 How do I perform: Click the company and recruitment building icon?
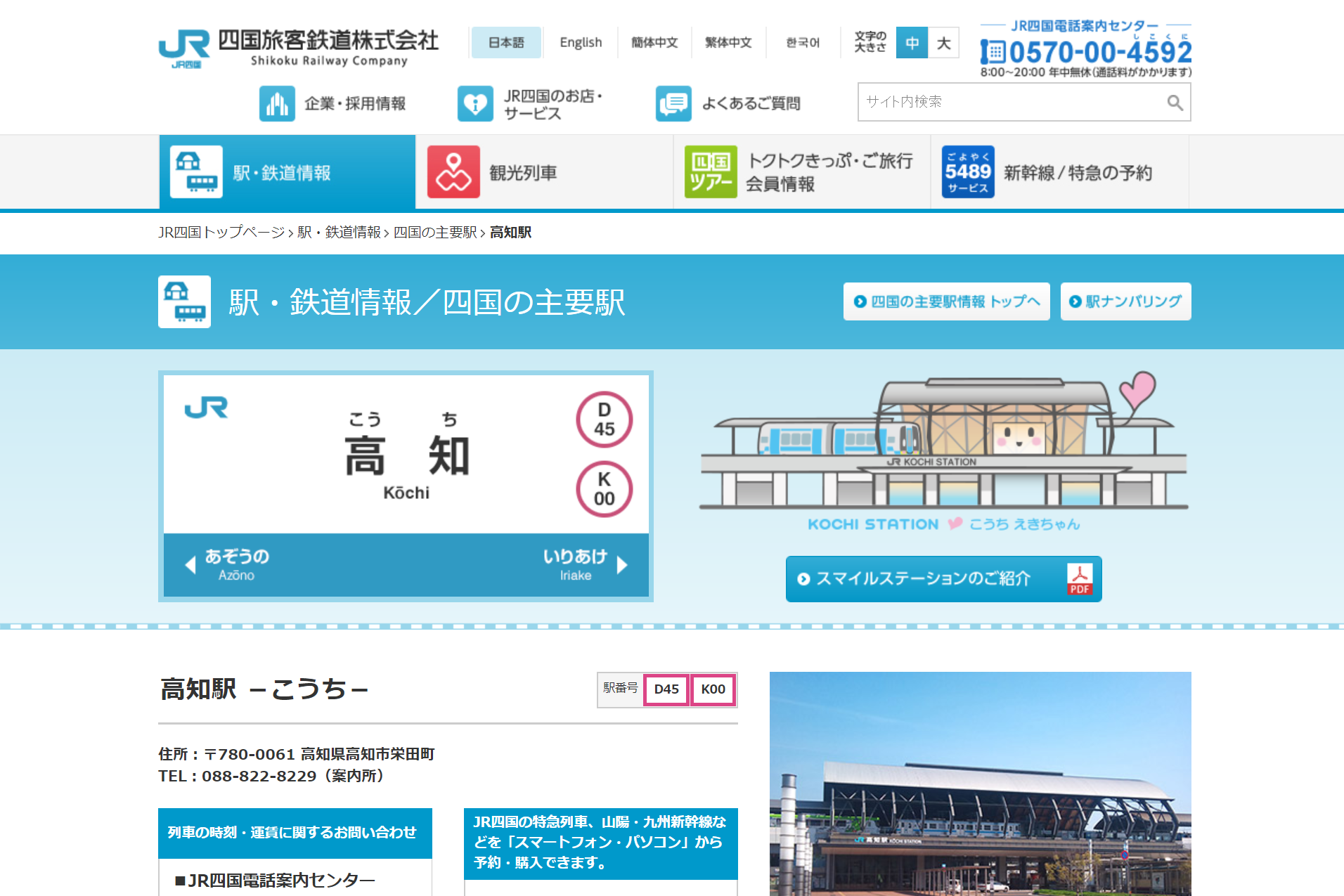277,103
